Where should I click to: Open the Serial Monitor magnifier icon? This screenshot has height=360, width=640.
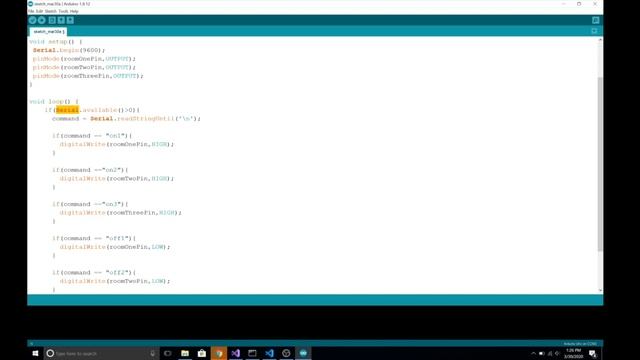596,20
